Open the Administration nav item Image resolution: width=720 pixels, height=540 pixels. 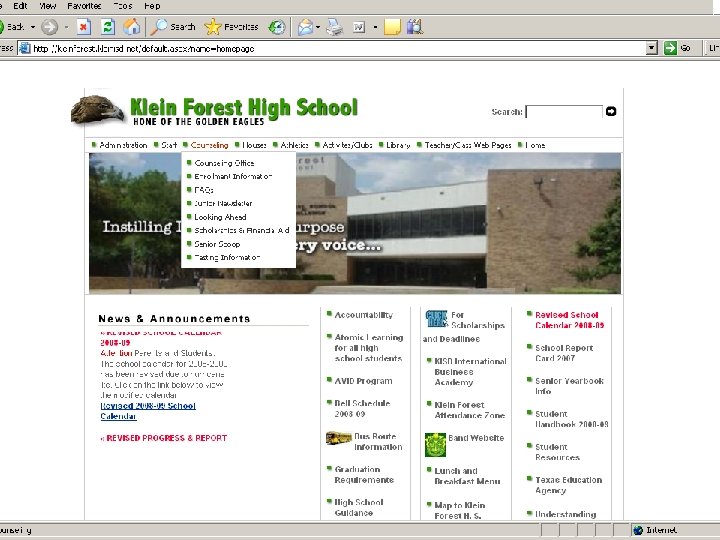123,145
